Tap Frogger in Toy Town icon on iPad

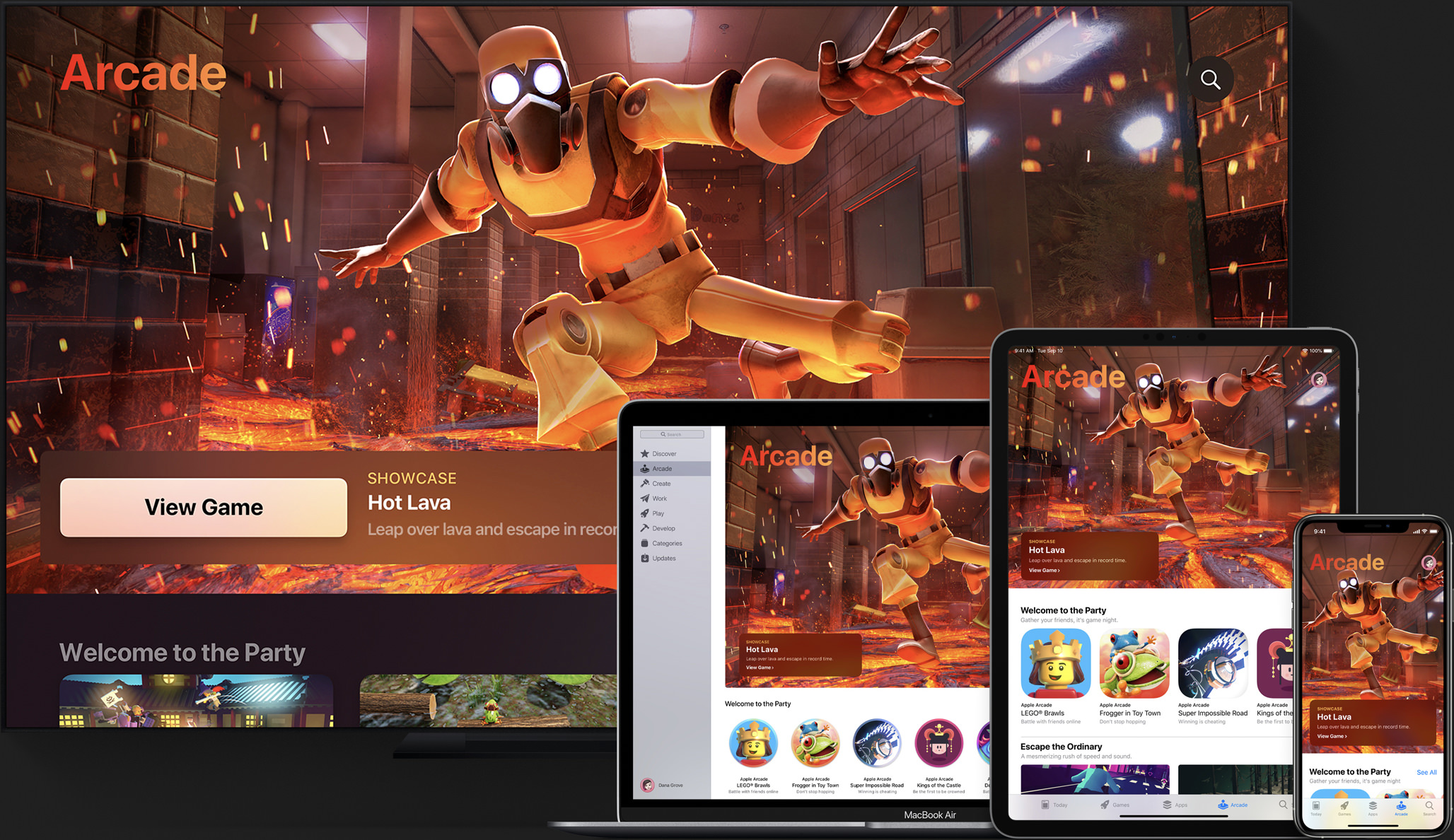1134,663
